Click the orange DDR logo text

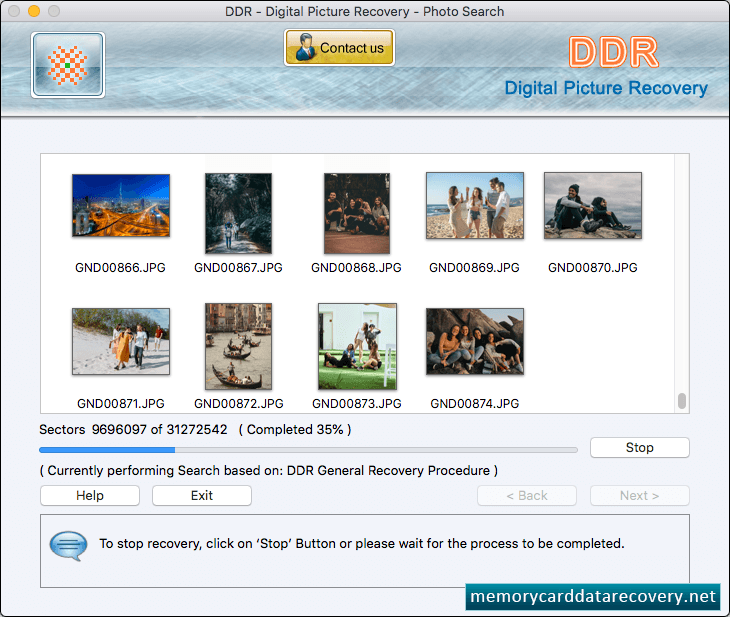pos(614,52)
